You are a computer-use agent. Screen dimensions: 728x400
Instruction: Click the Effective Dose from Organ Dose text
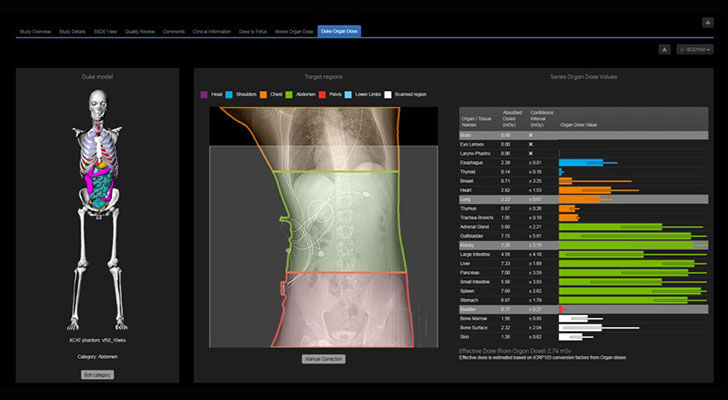pyautogui.click(x=515, y=351)
